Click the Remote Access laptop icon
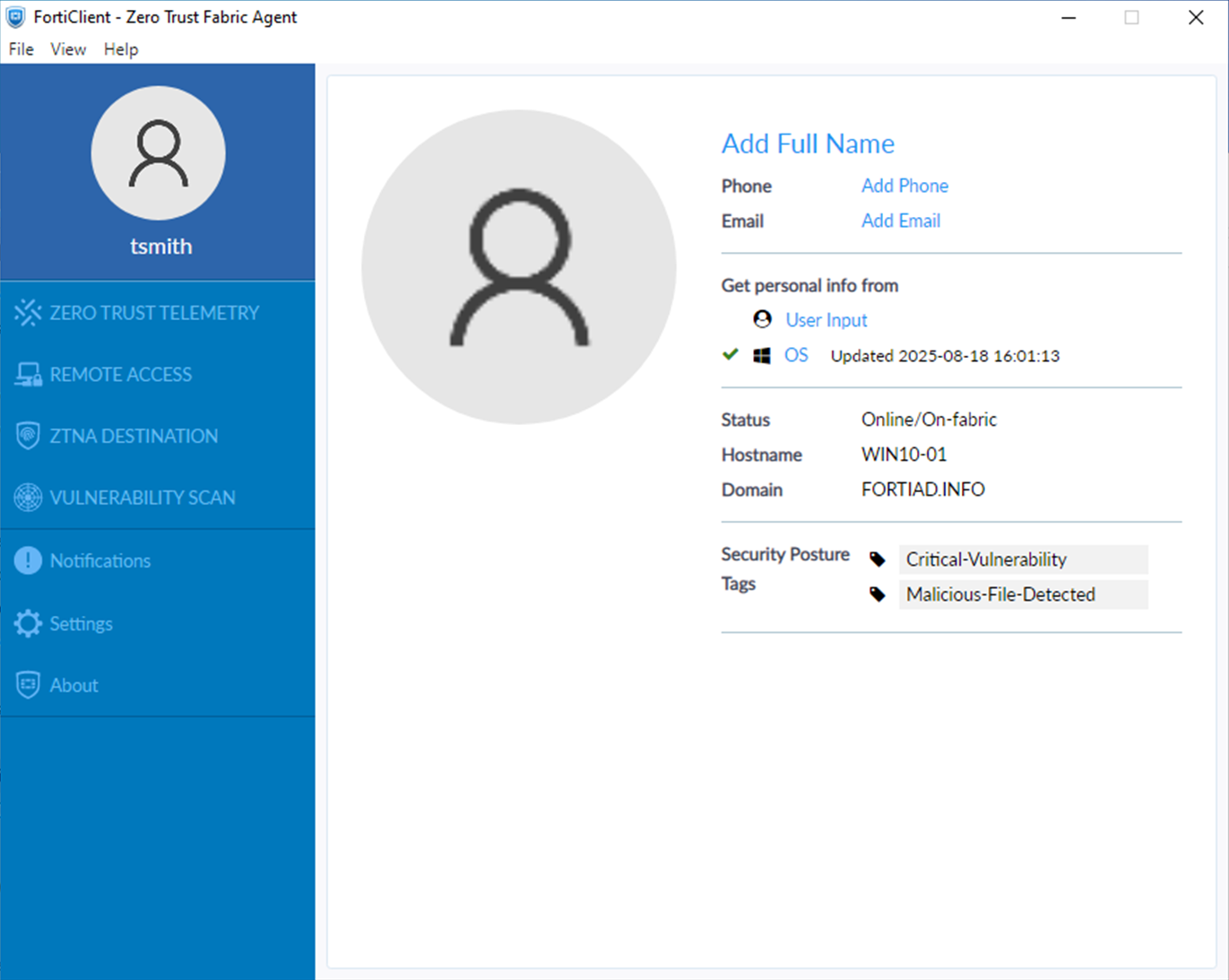Image resolution: width=1229 pixels, height=980 pixels. pyautogui.click(x=28, y=375)
